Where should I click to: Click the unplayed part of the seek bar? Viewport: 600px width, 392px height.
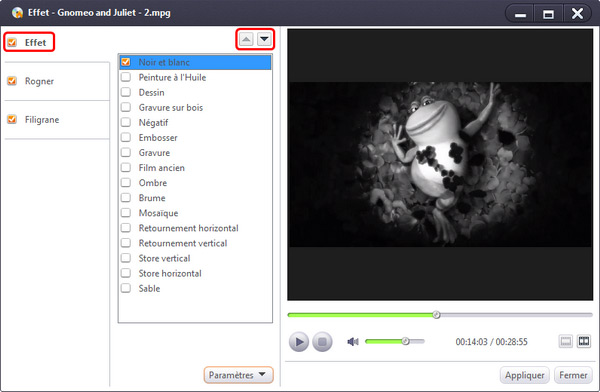[x=516, y=315]
